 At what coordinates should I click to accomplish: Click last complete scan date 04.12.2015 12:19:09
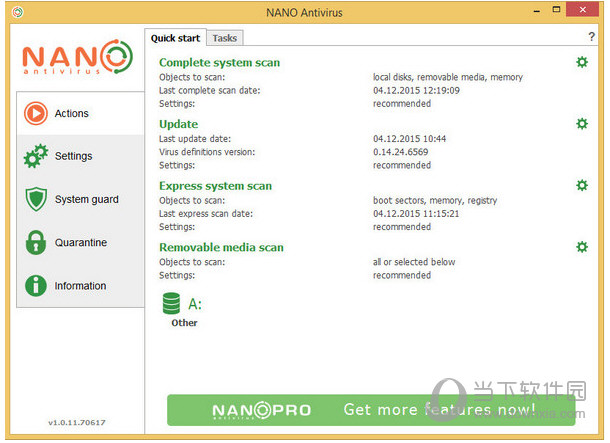(416, 91)
